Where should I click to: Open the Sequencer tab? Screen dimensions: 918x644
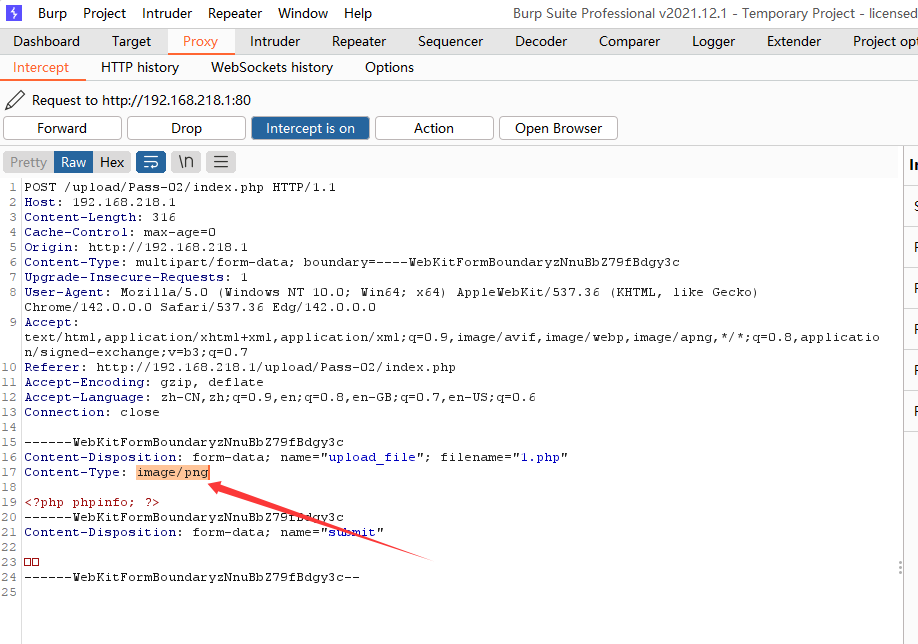point(450,42)
